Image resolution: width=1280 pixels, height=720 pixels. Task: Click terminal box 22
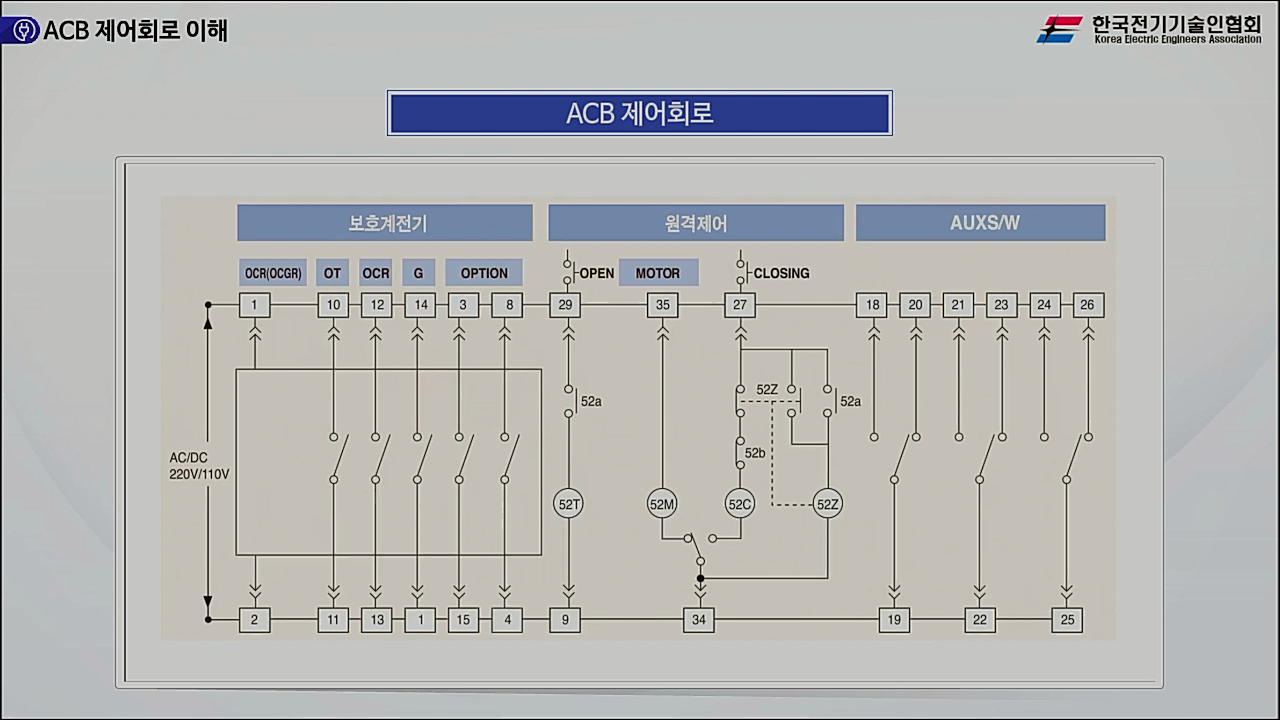click(980, 620)
